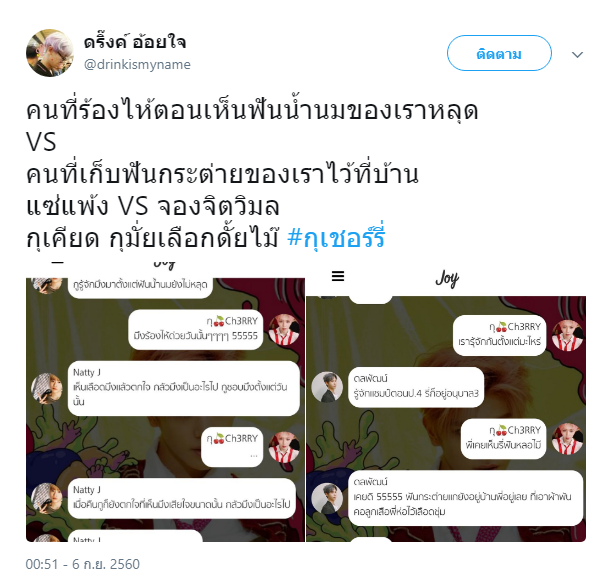Click Ch3RRY avatar next to 55555 message
Viewport: 610px width, 580px height.
(x=284, y=331)
